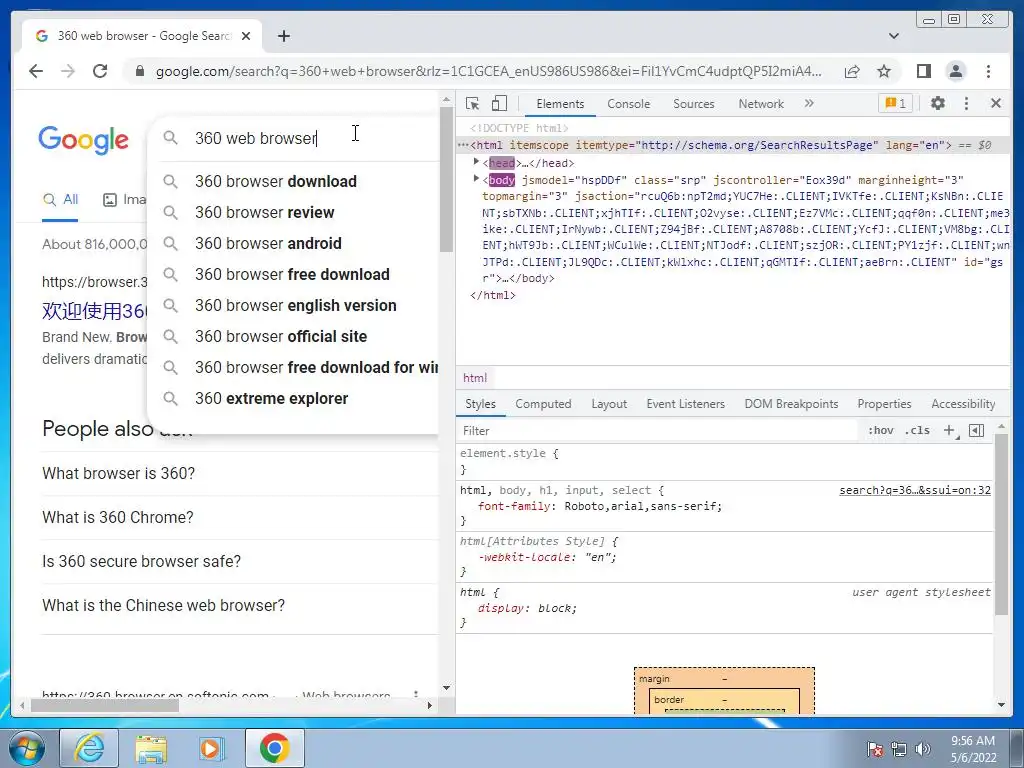The width and height of the screenshot is (1024, 768).
Task: Click the browser back arrow
Action: [36, 71]
